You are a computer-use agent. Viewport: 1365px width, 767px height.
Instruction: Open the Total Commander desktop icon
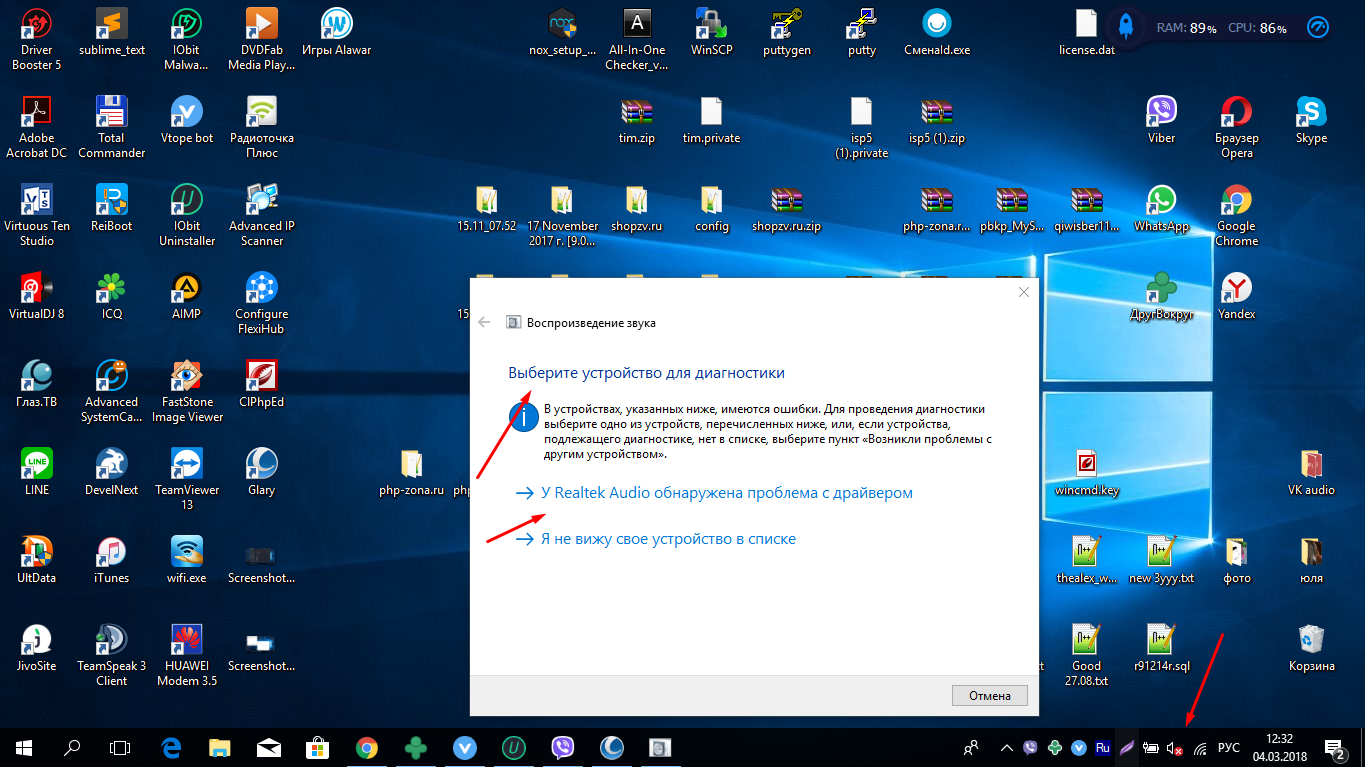111,127
